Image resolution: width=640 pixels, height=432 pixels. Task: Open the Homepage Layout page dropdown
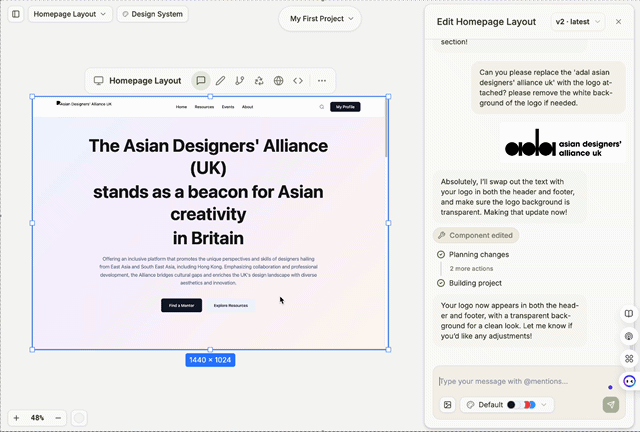(70, 14)
